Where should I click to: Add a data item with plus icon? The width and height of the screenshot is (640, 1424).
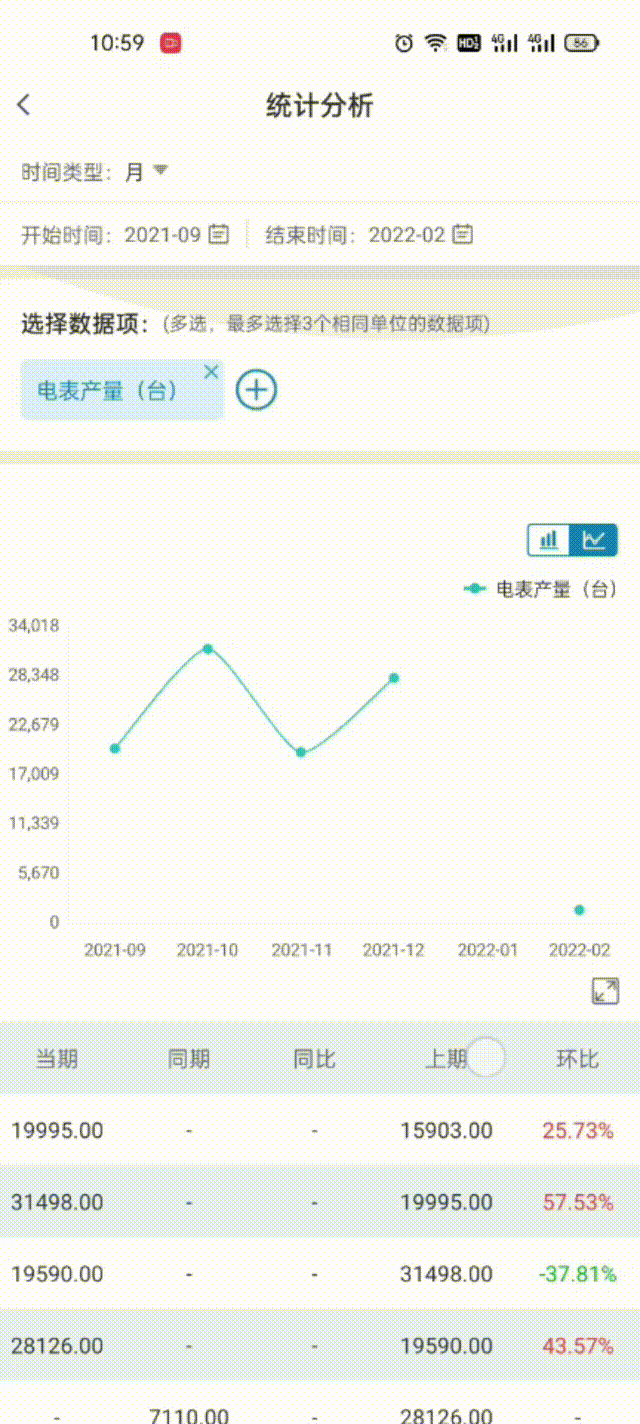256,390
